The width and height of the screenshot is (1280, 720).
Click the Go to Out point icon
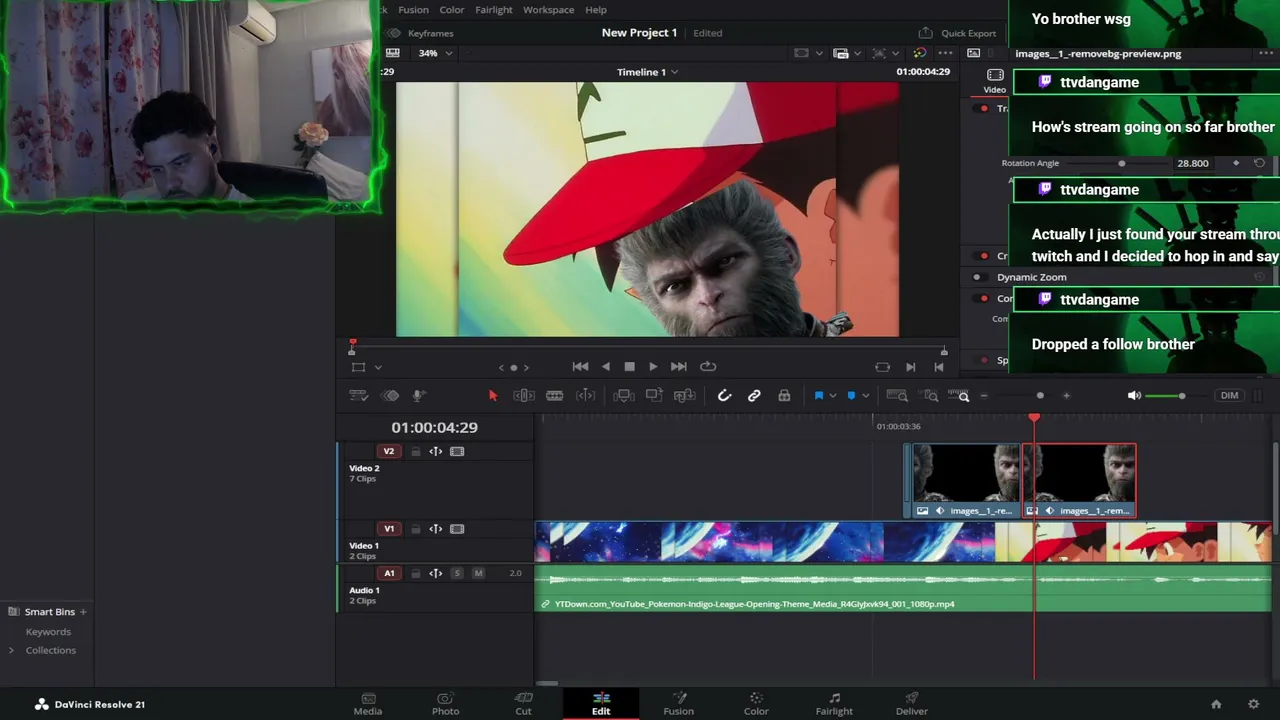[910, 367]
